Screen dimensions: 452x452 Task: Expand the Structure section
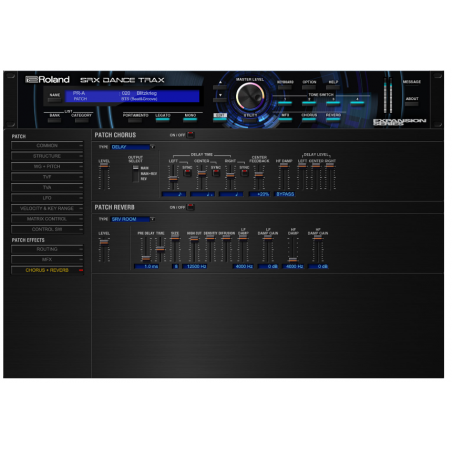47,156
